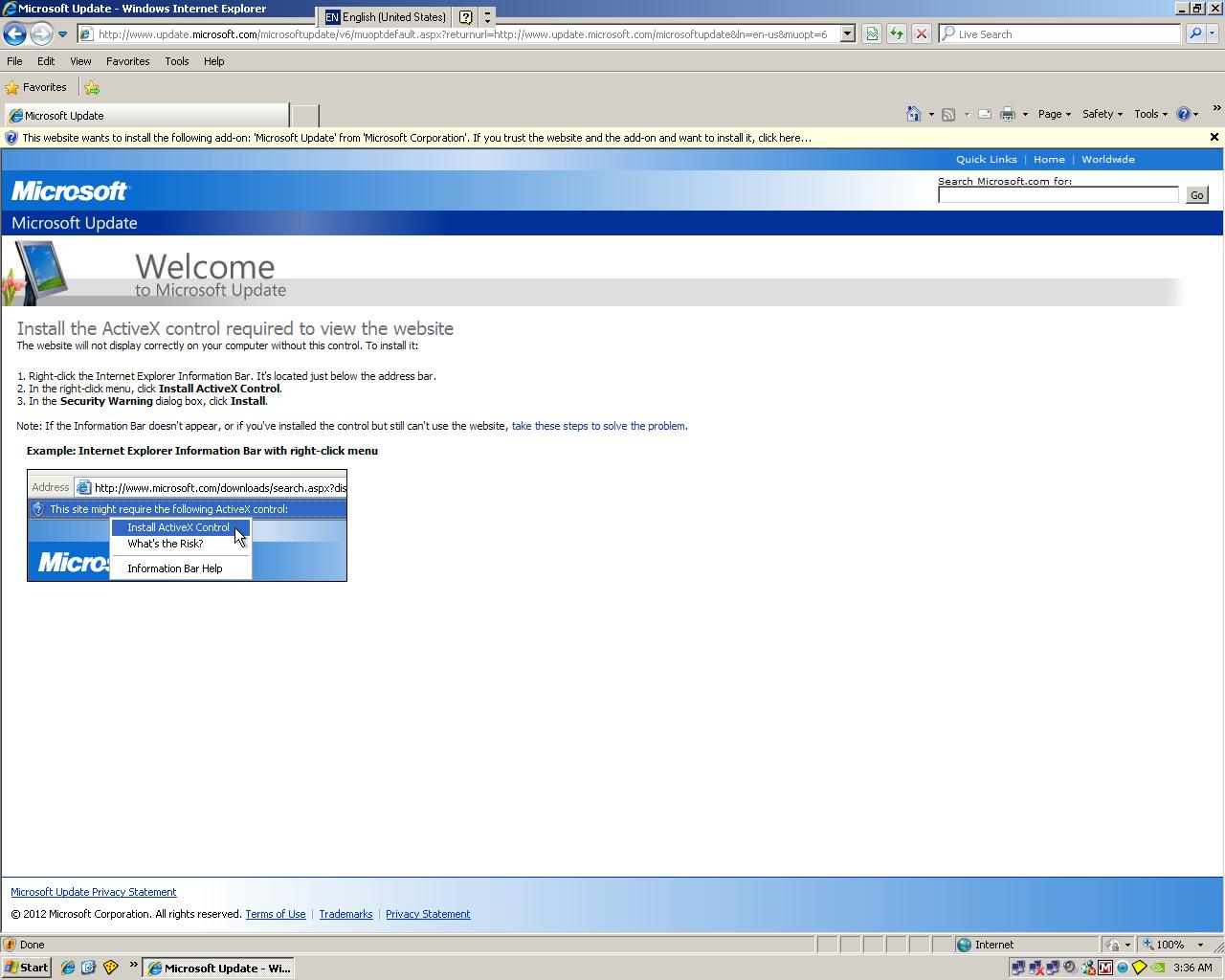The width and height of the screenshot is (1225, 980).
Task: Click the red X Stop button
Action: pos(921,34)
